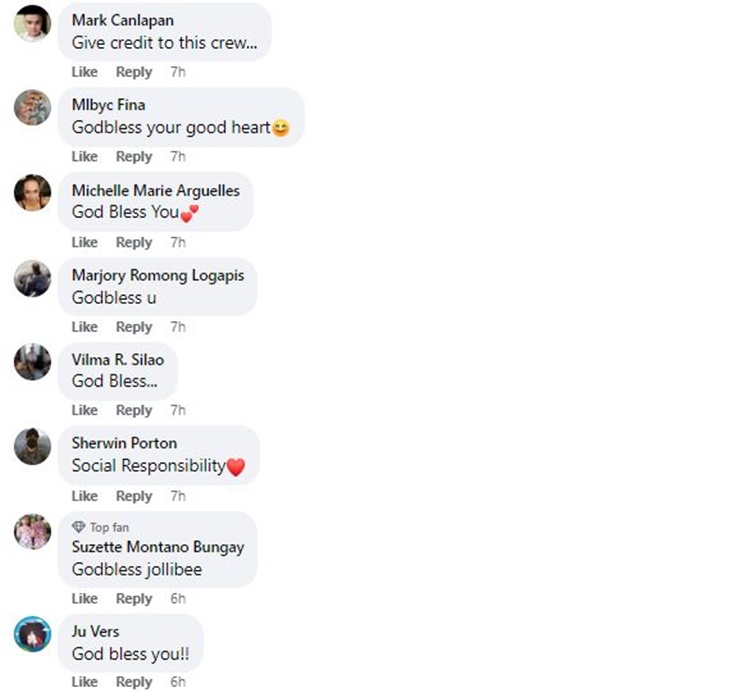The height and width of the screenshot is (692, 750).
Task: Like Mark Canlapan's comment
Action: (x=85, y=72)
